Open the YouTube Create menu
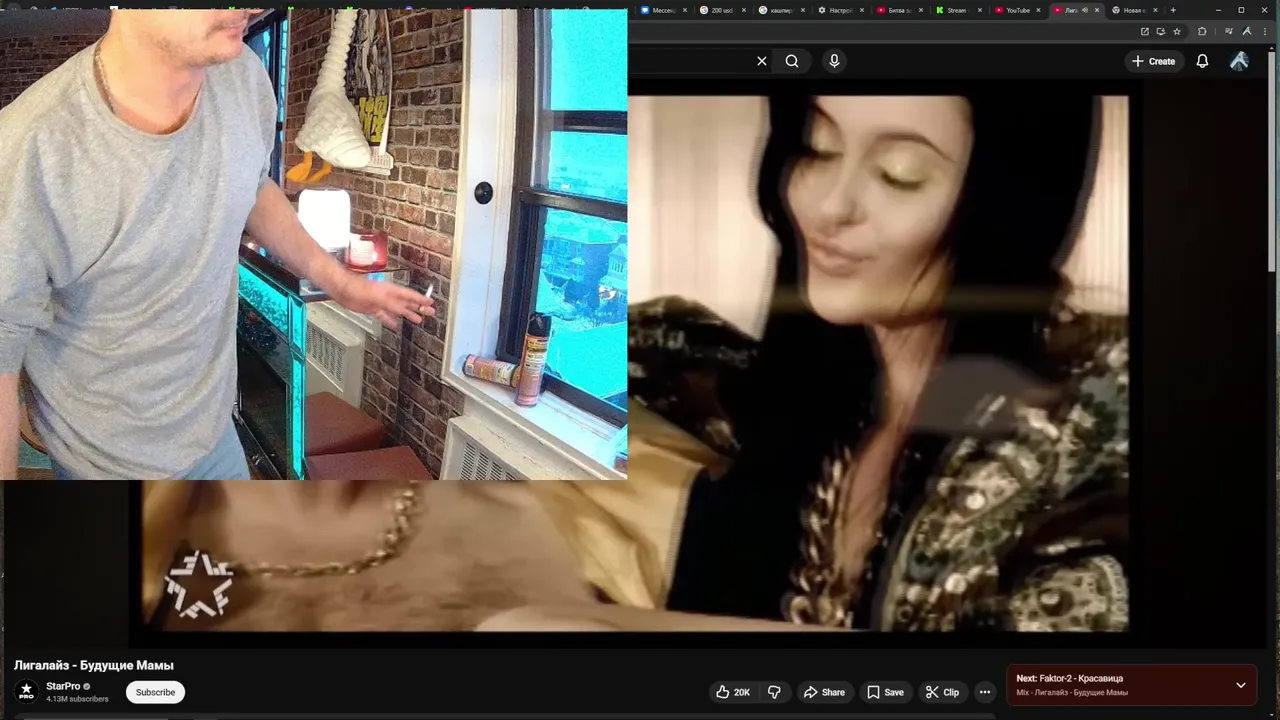 point(1153,61)
